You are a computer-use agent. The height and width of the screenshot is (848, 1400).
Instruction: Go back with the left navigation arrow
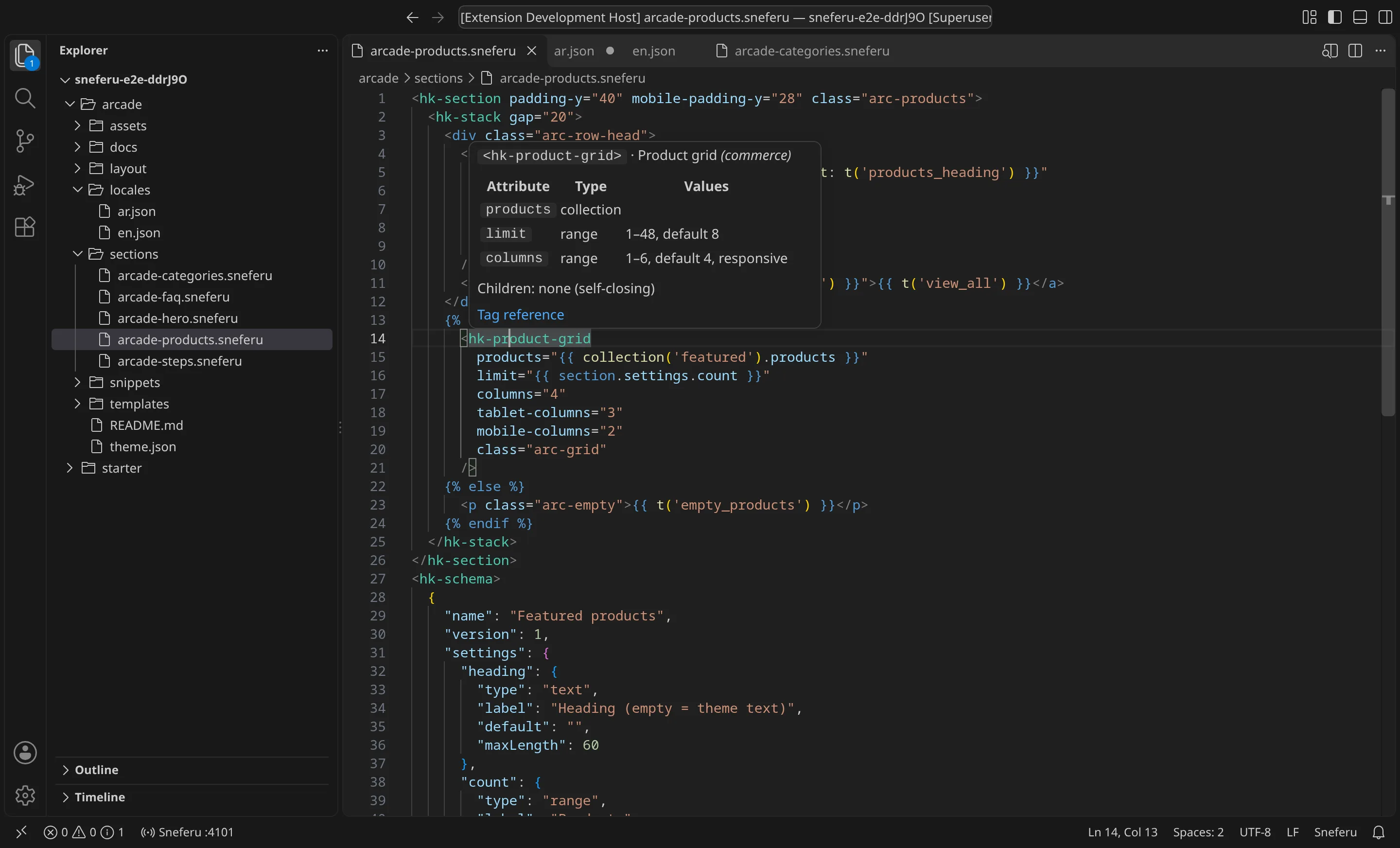(x=413, y=18)
